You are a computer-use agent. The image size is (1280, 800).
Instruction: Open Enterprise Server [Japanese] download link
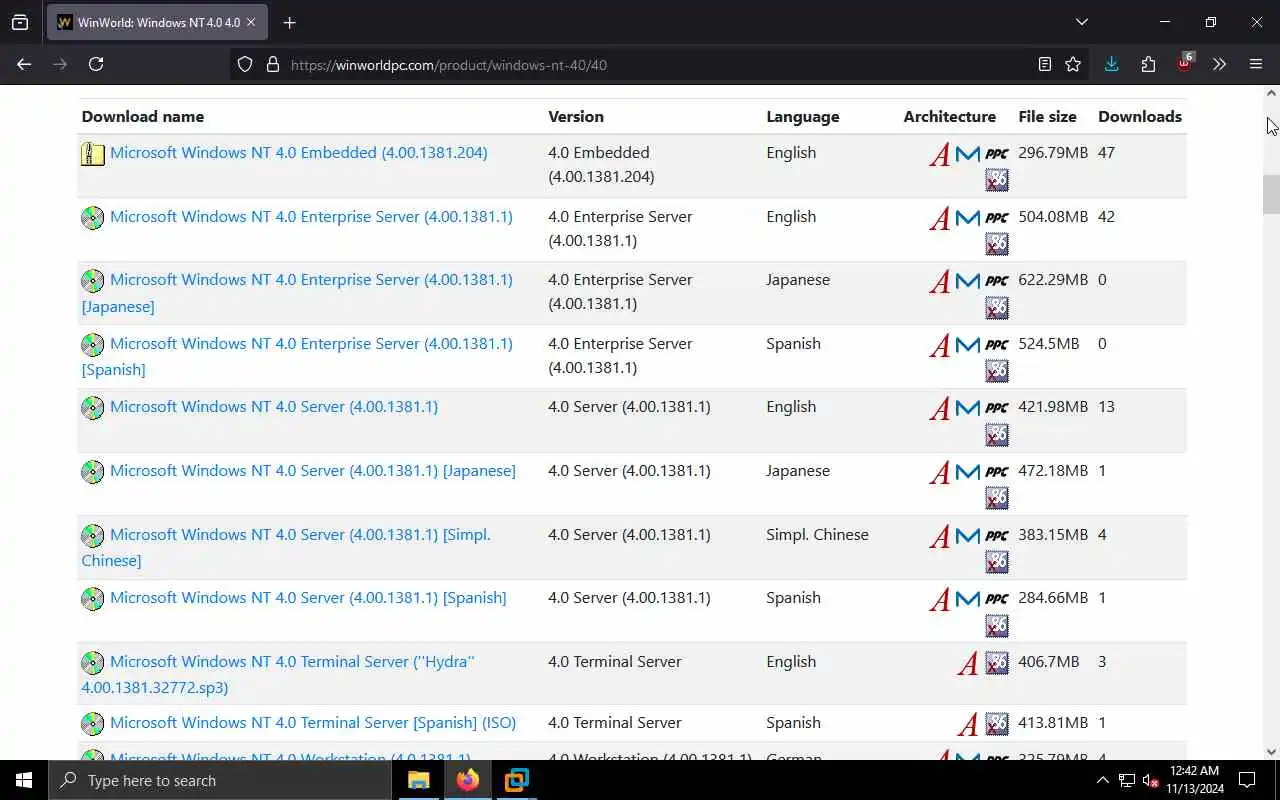point(297,293)
